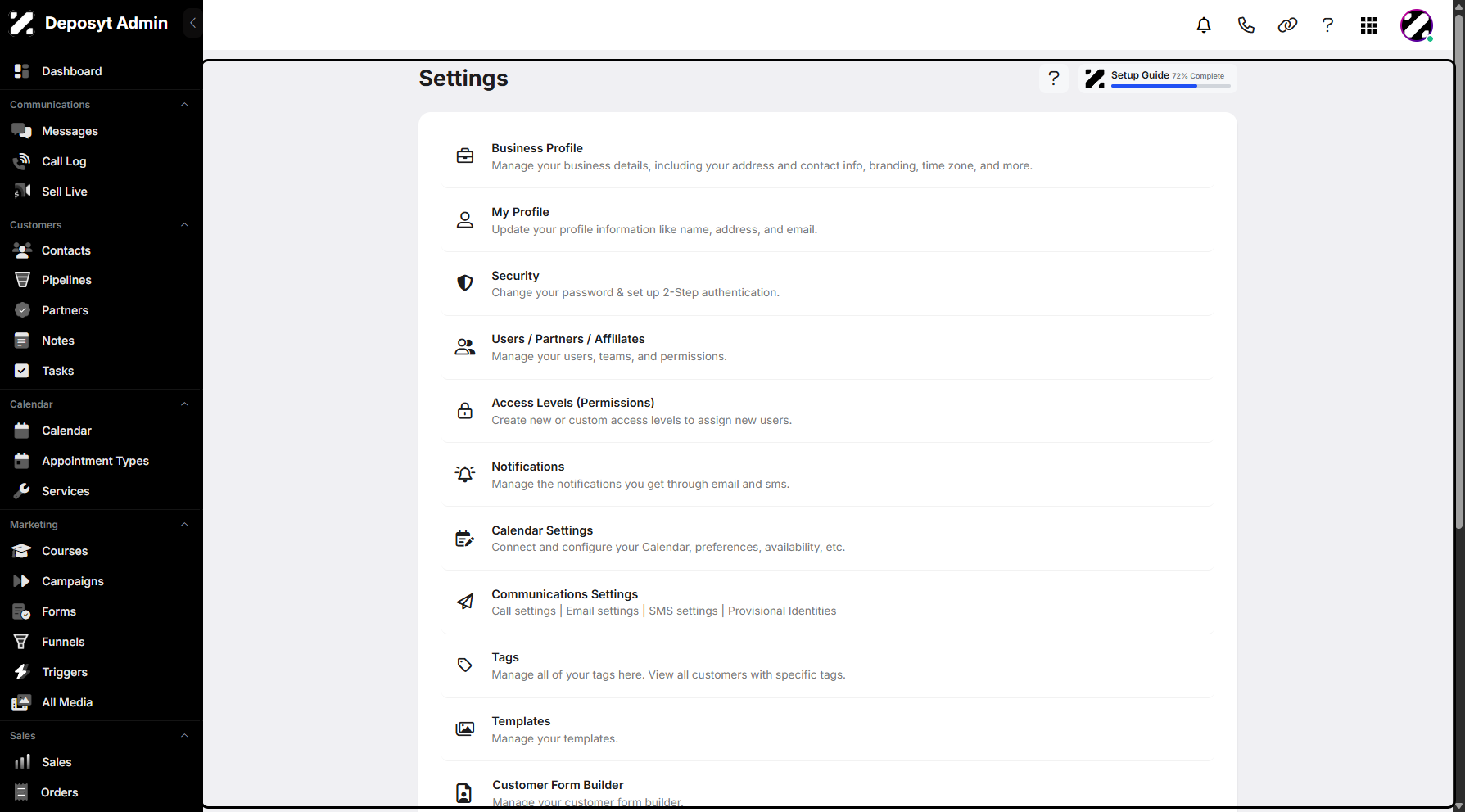Collapse the Communications section
The width and height of the screenshot is (1465, 812).
click(184, 105)
